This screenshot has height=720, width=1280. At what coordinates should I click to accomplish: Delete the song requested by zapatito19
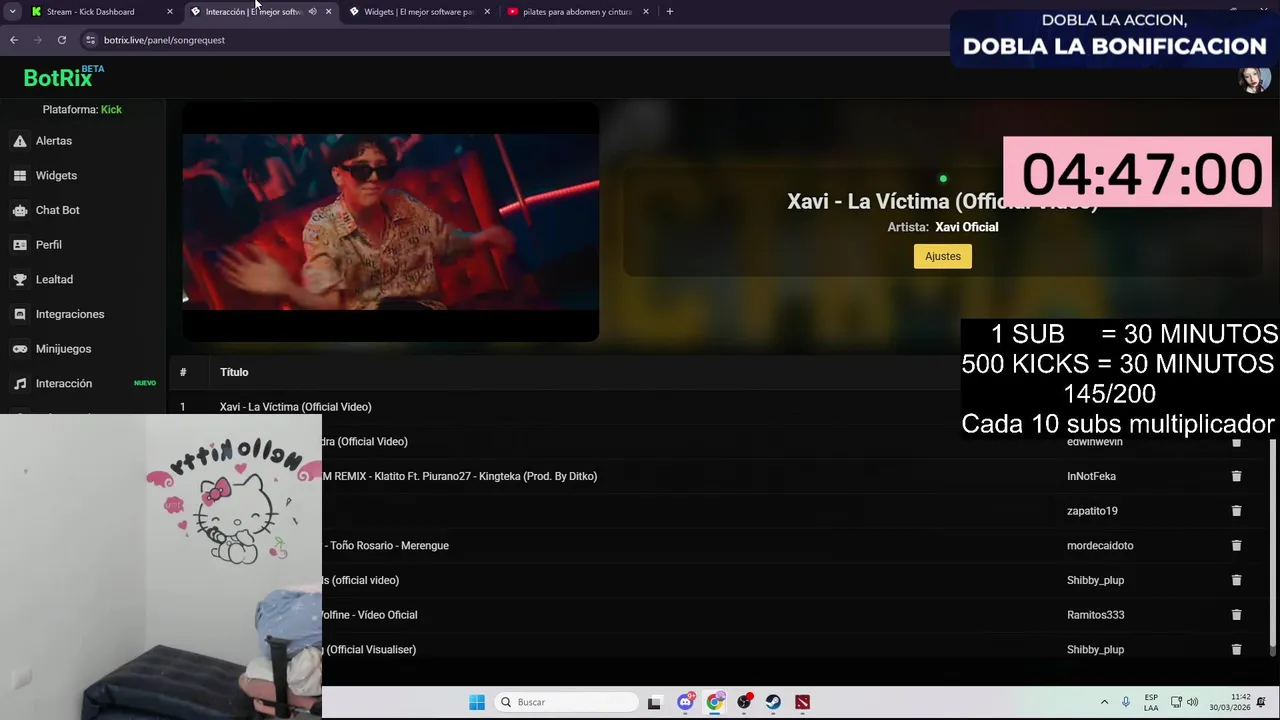[x=1236, y=511]
